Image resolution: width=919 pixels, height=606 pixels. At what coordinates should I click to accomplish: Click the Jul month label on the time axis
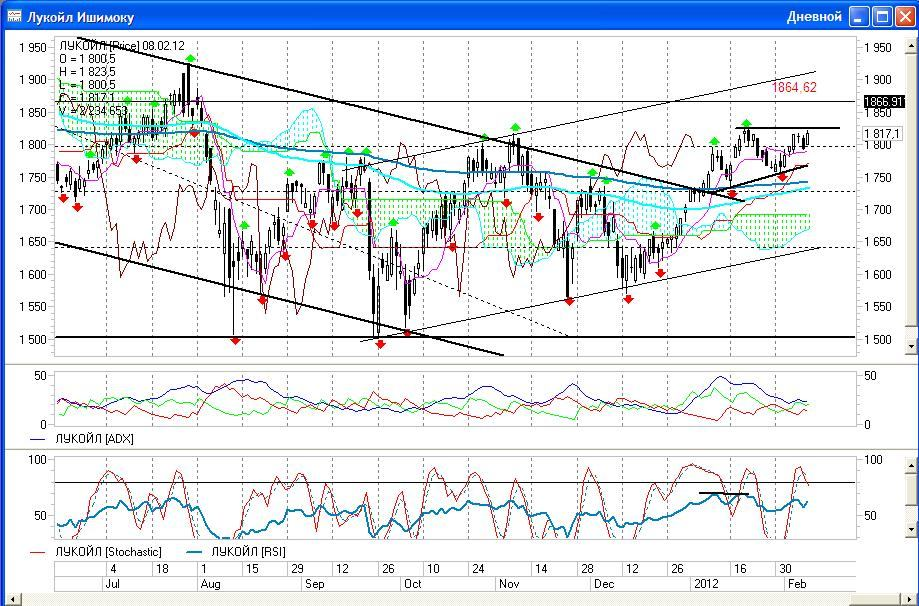[112, 584]
